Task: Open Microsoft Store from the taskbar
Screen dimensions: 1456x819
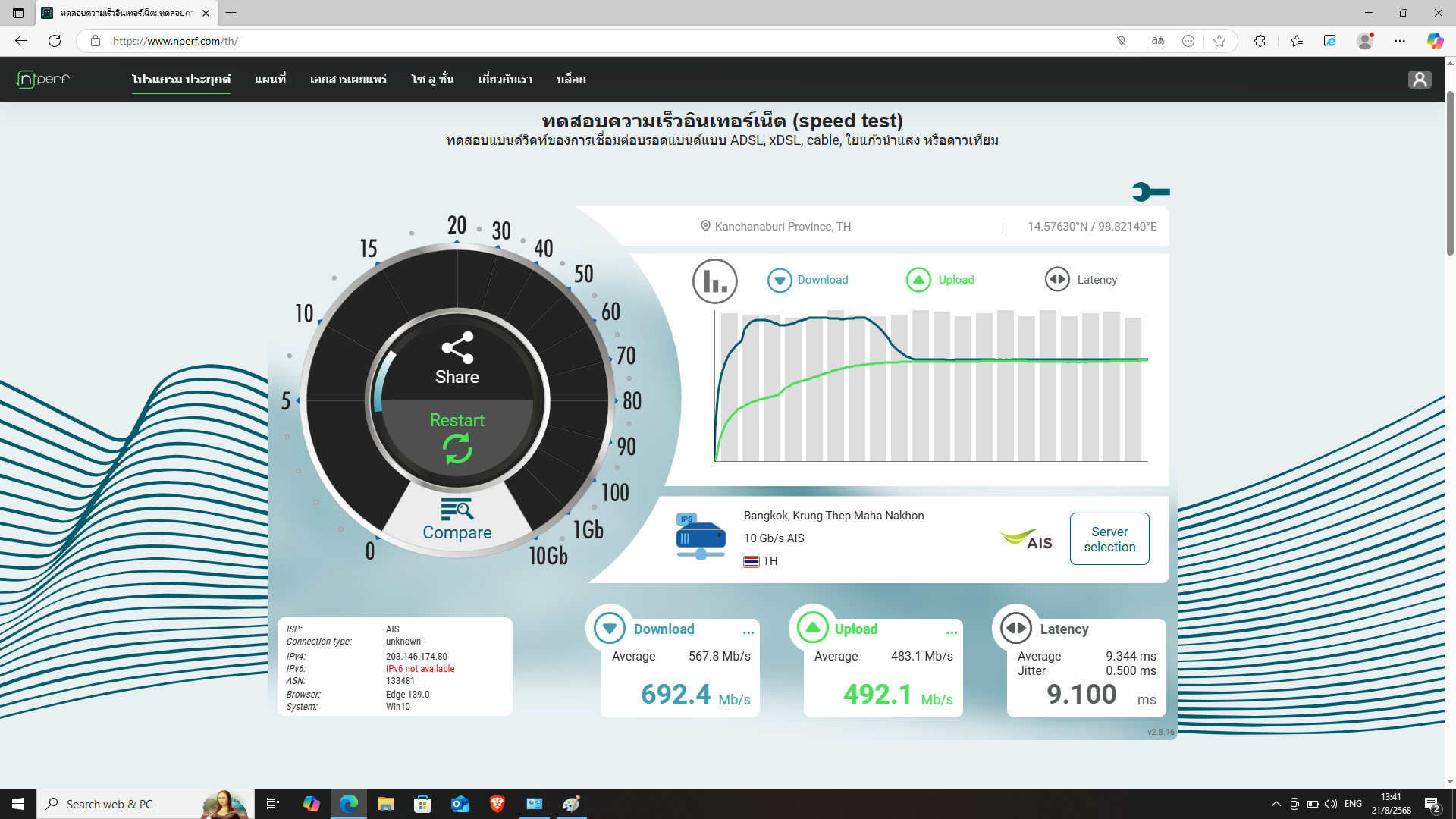Action: [422, 804]
